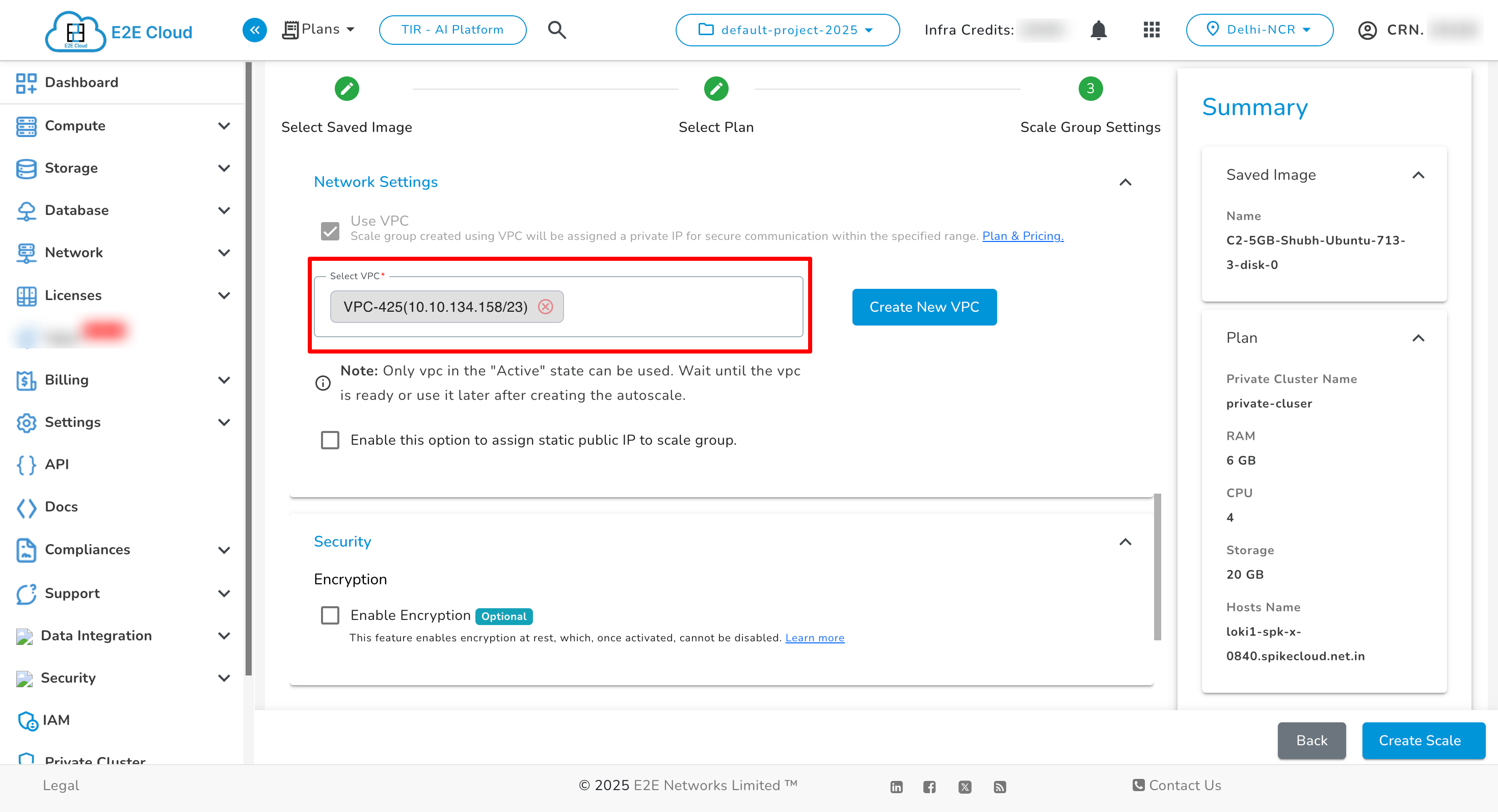Click the Create Scale button
Image resolution: width=1498 pixels, height=812 pixels.
(1421, 741)
